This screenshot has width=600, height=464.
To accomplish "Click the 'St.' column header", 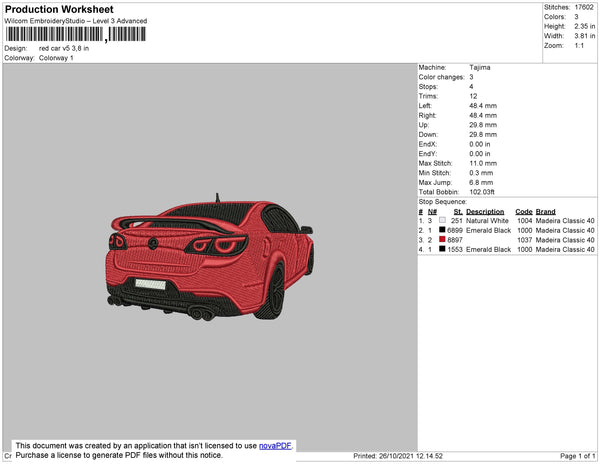I will point(458,212).
